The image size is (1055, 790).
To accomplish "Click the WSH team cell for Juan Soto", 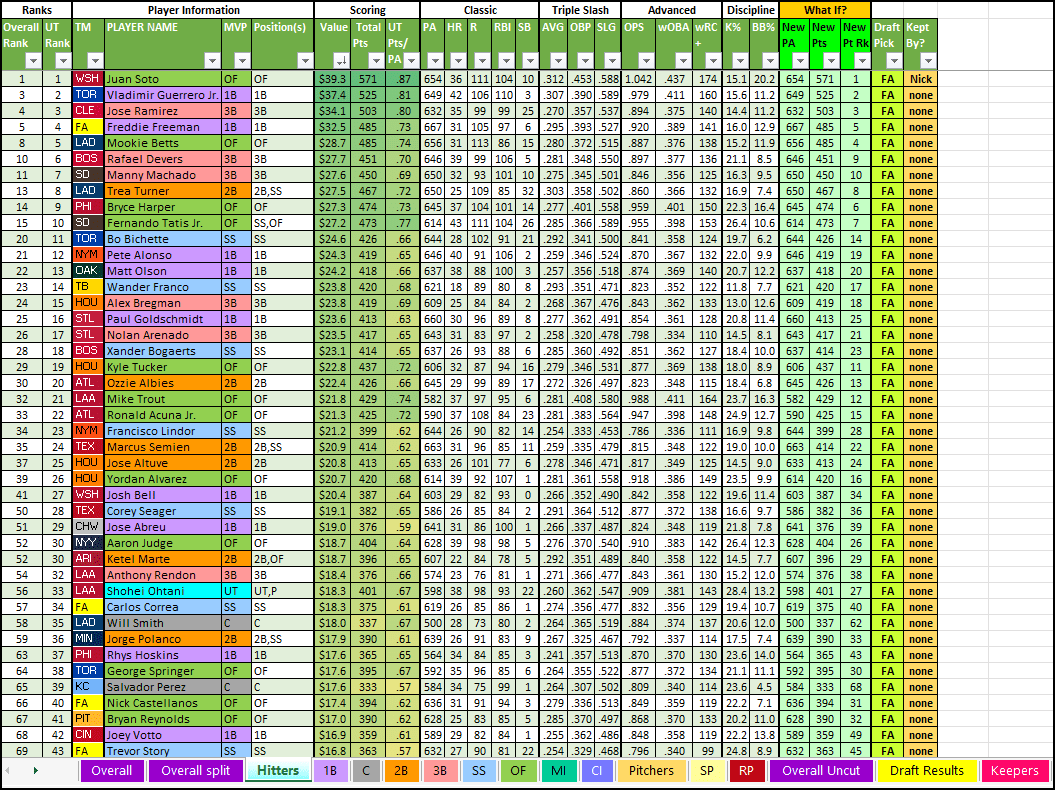I will pyautogui.click(x=88, y=79).
